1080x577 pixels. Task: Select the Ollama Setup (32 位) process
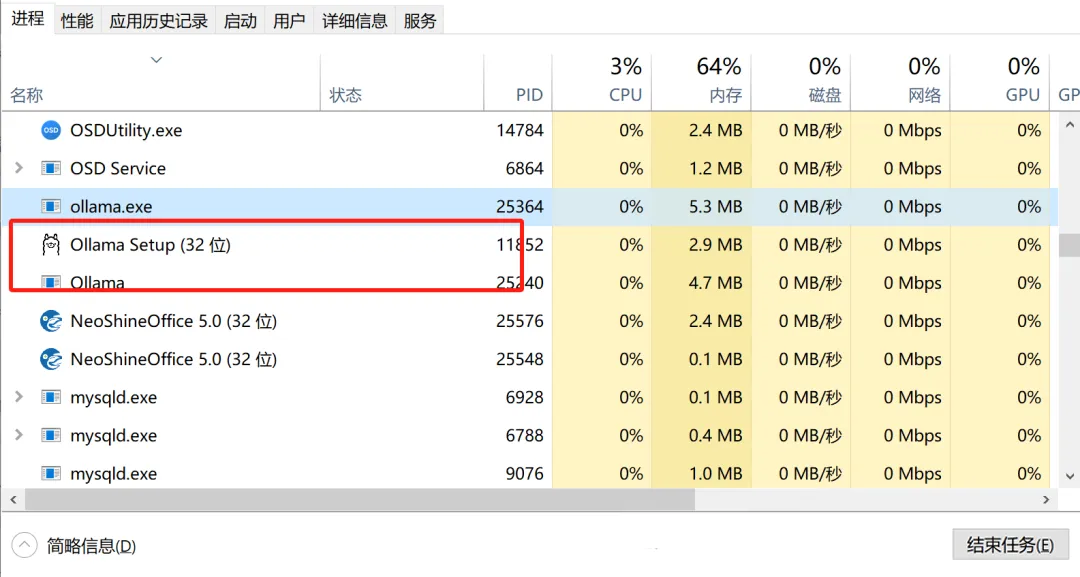click(150, 244)
